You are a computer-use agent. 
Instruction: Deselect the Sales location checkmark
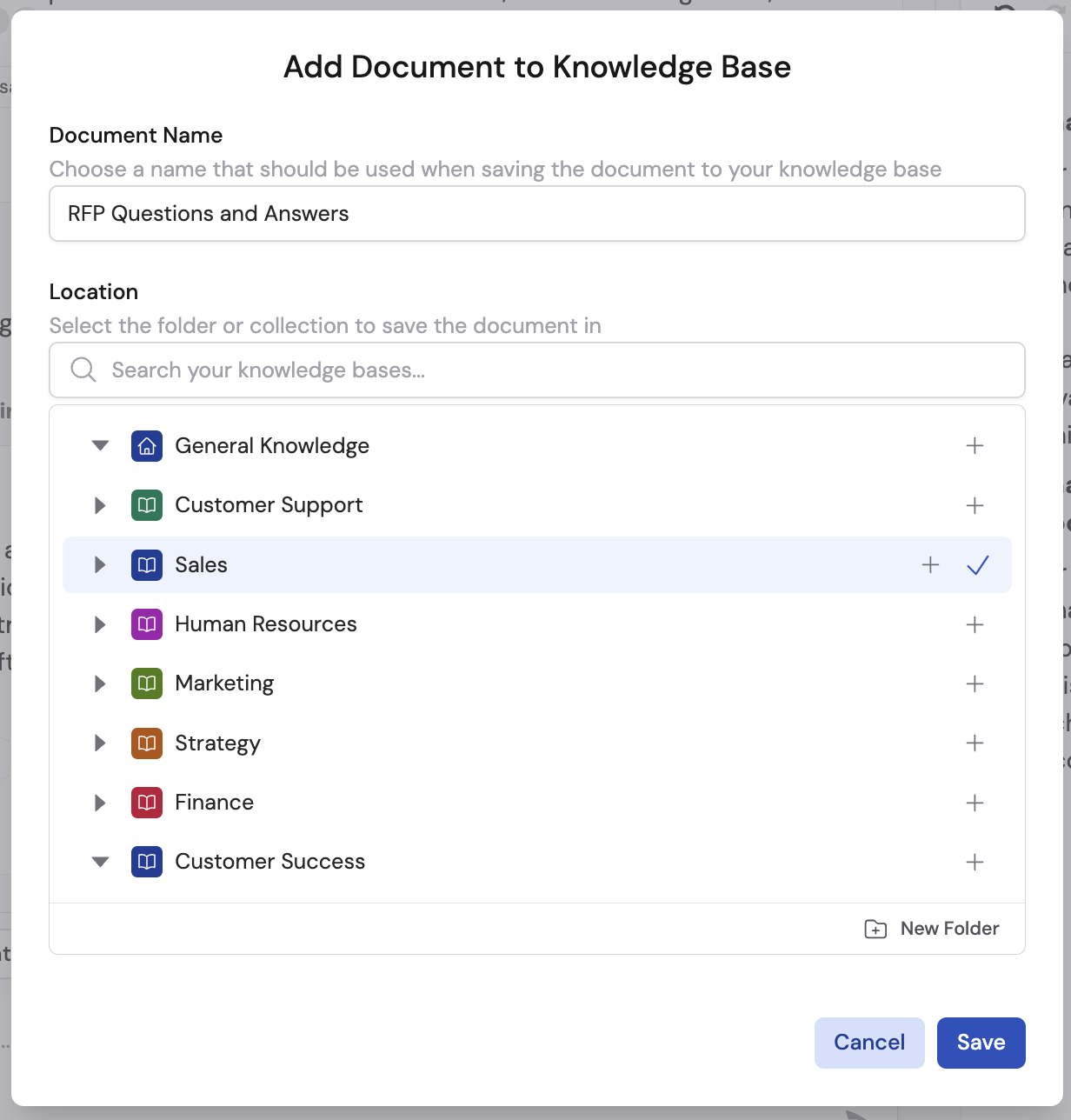(x=977, y=564)
